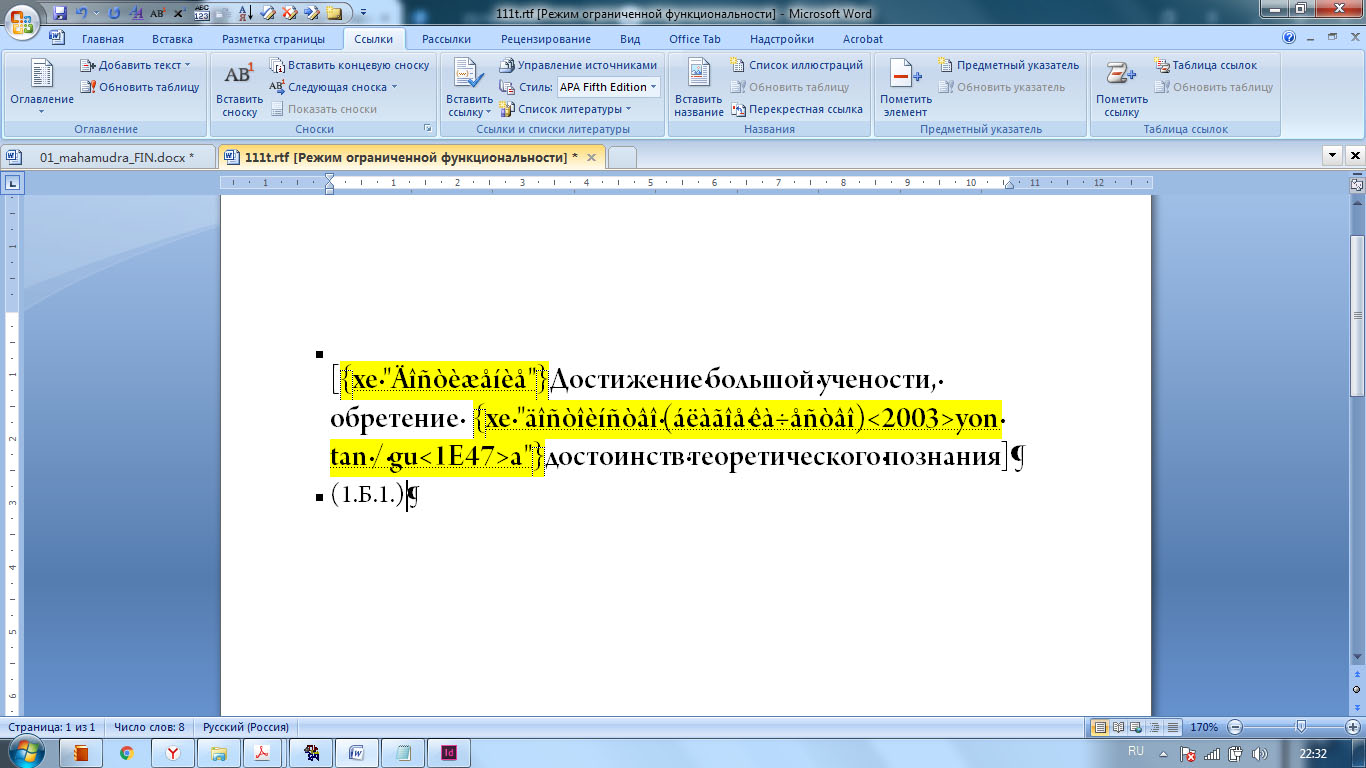Viewport: 1366px width, 768px height.
Task: Open Google Chrome from taskbar
Action: click(x=126, y=753)
